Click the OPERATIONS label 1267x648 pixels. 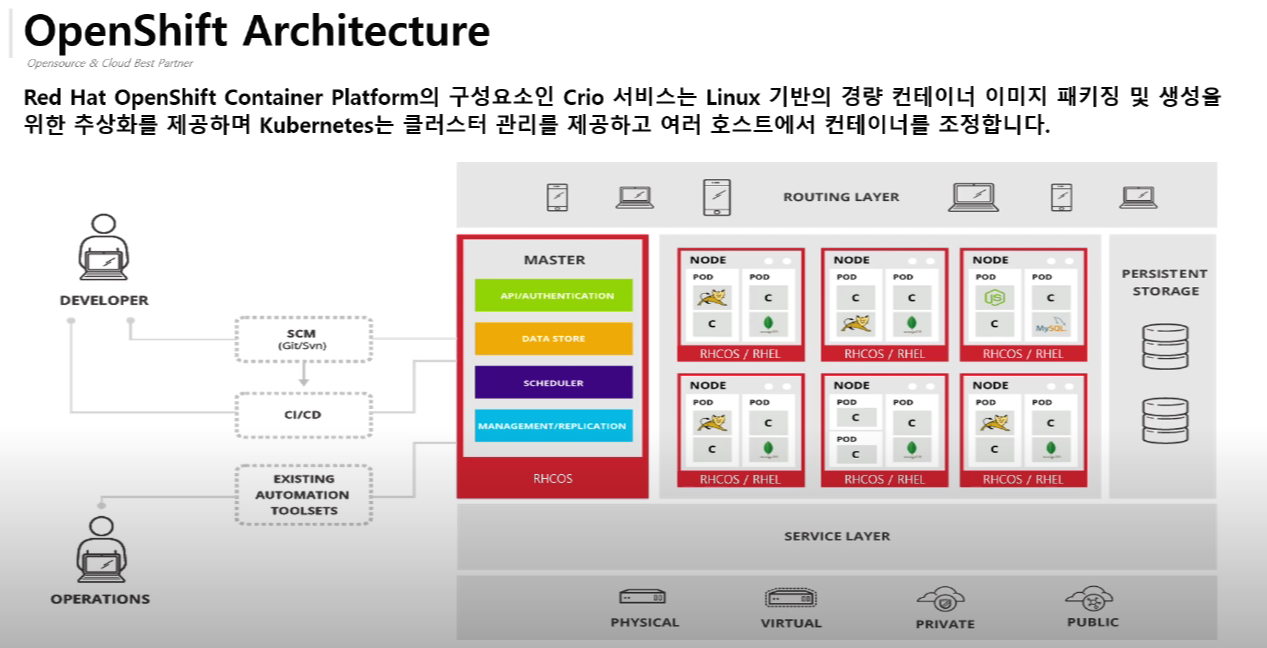[x=100, y=599]
